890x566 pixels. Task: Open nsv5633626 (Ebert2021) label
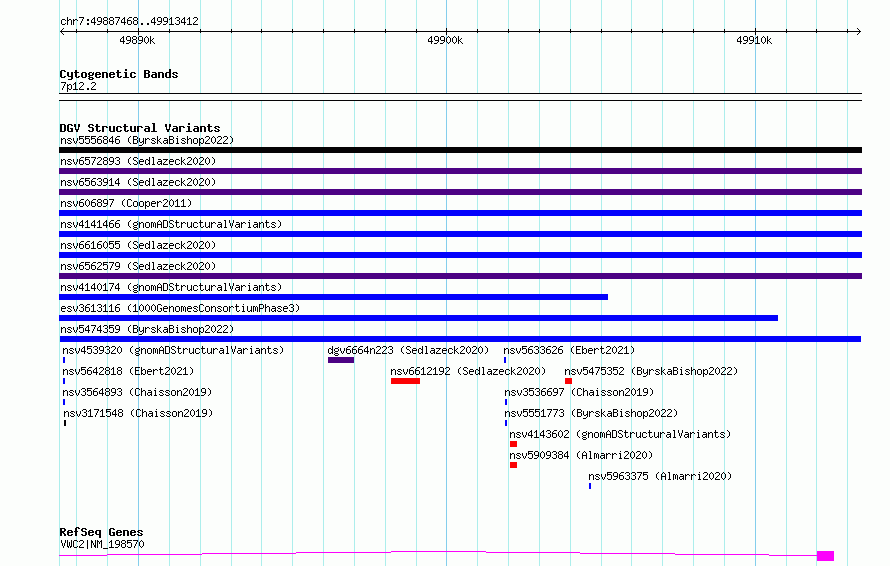569,350
